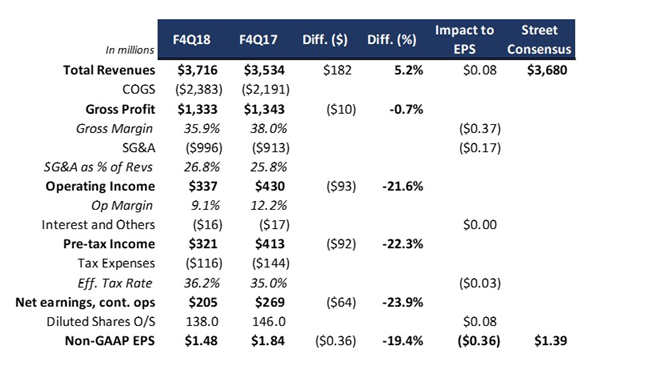Click the Interest and Others label
Viewport: 648px width, 370px height.
(x=98, y=224)
